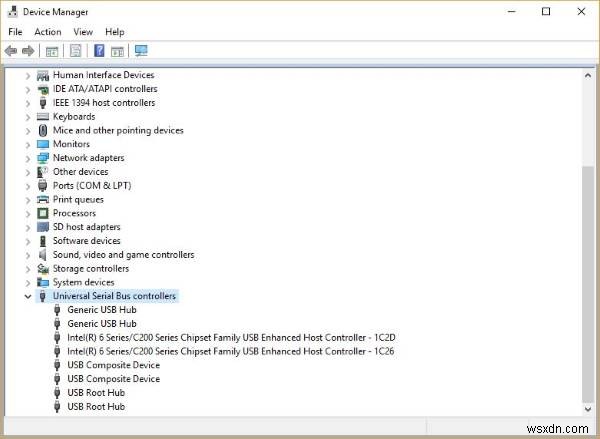The image size is (600, 439).
Task: Click the Keyboards category icon
Action: [43, 117]
